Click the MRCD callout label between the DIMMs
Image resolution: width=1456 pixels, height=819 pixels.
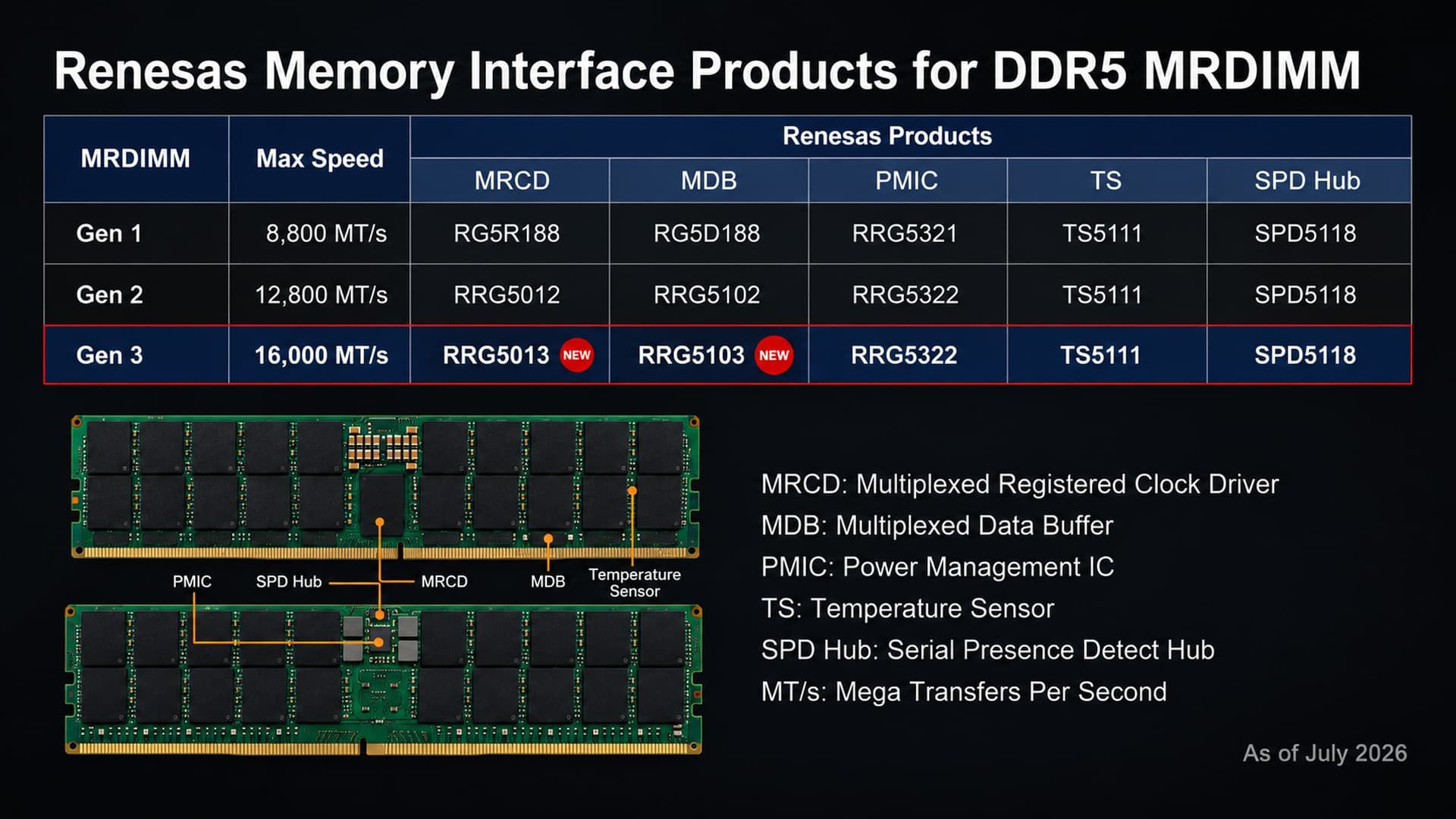(444, 582)
